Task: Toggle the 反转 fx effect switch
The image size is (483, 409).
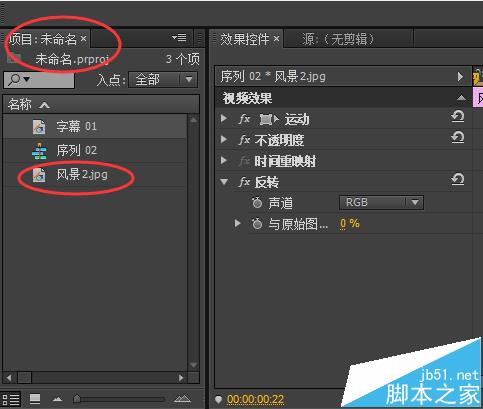Action: coord(244,182)
